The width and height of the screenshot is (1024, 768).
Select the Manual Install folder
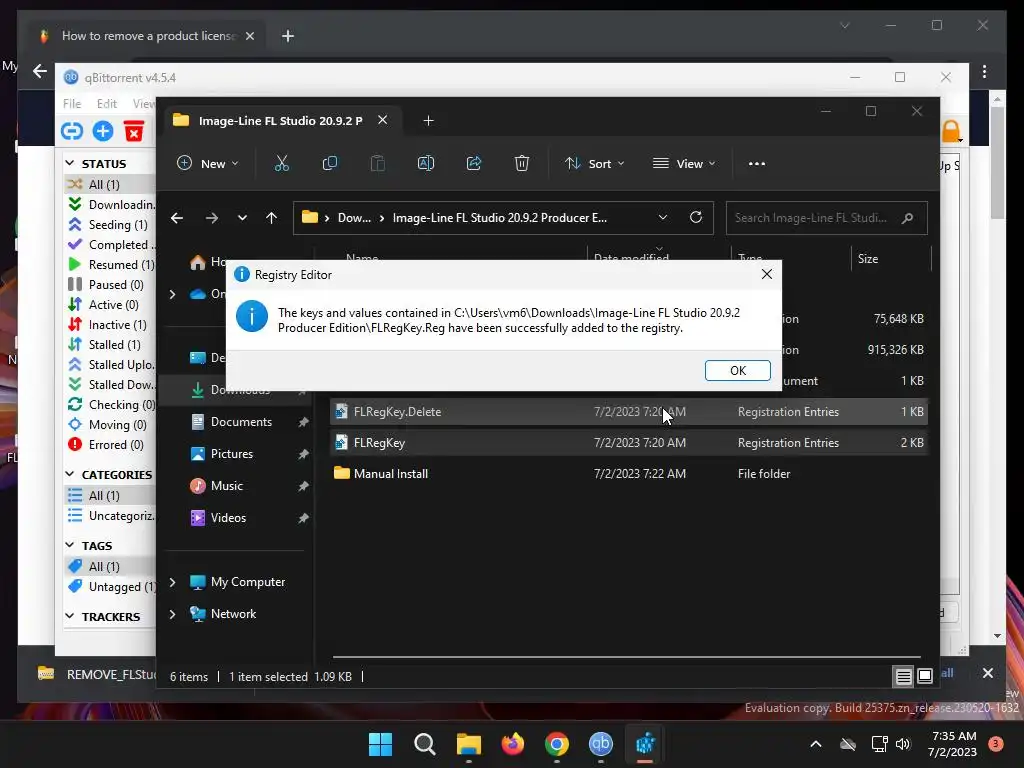click(x=628, y=473)
